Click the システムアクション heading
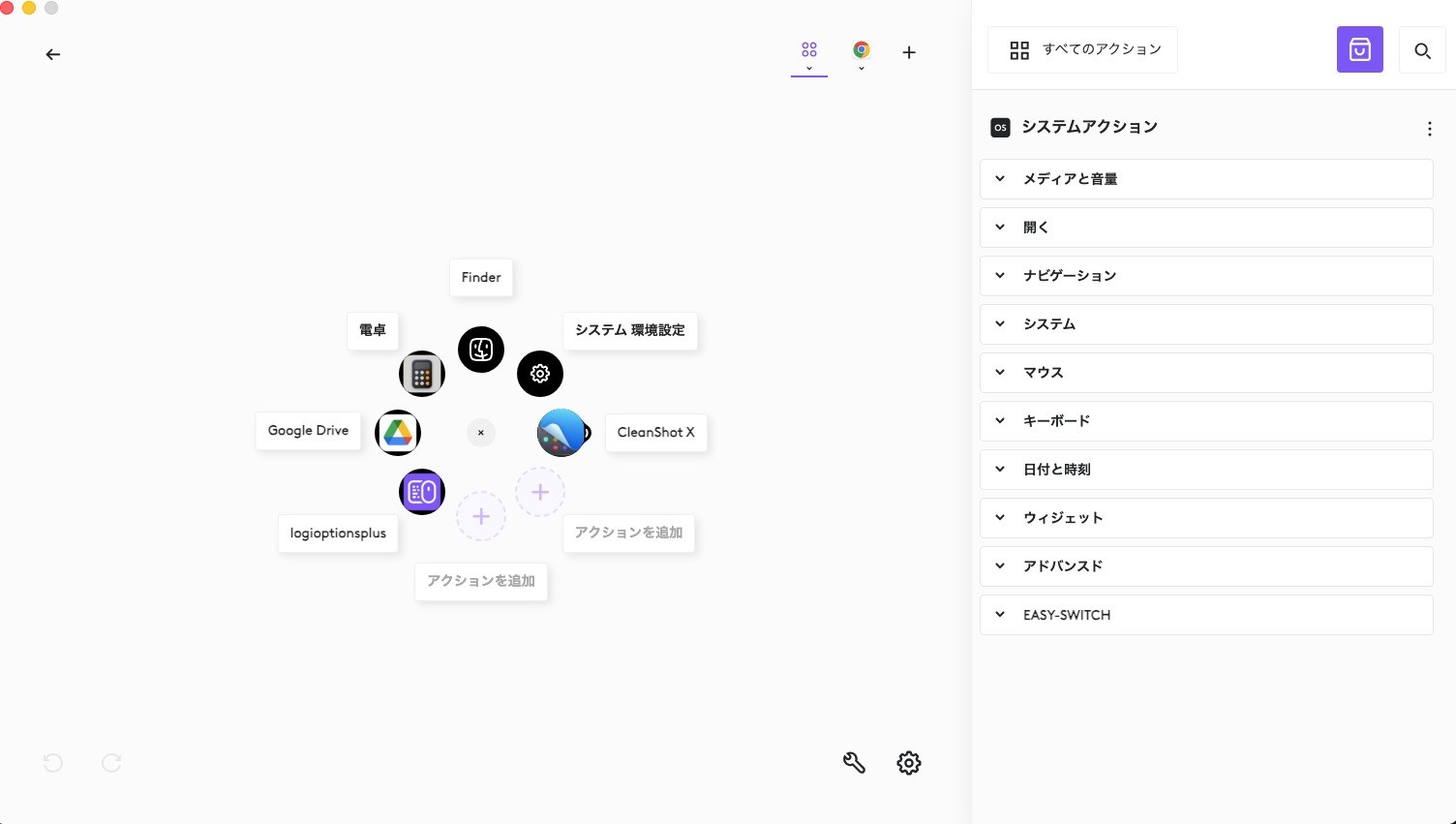This screenshot has height=824, width=1456. (1089, 127)
